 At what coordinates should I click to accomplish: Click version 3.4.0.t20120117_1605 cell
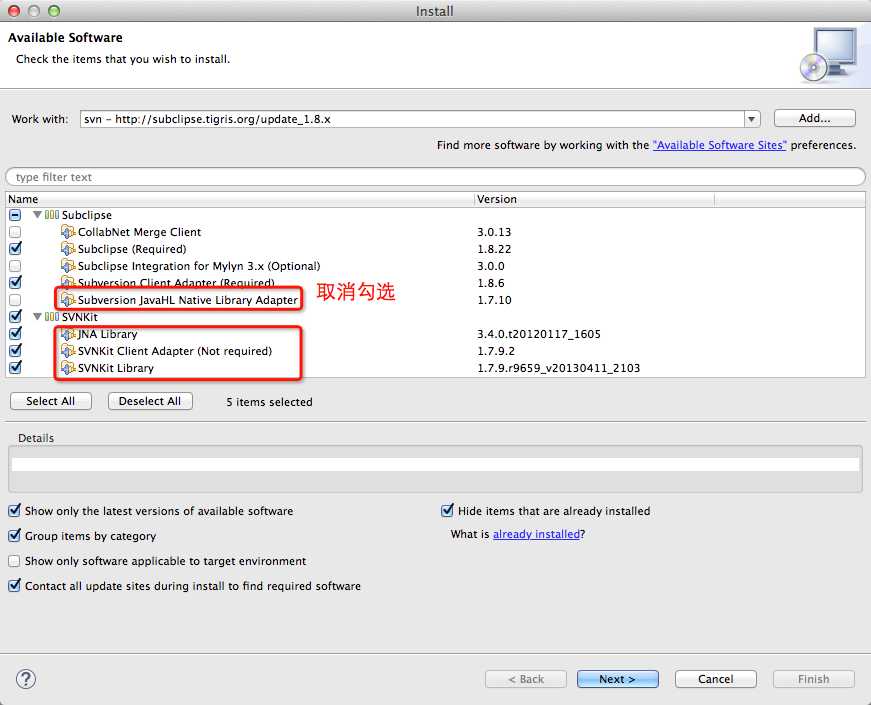point(539,334)
